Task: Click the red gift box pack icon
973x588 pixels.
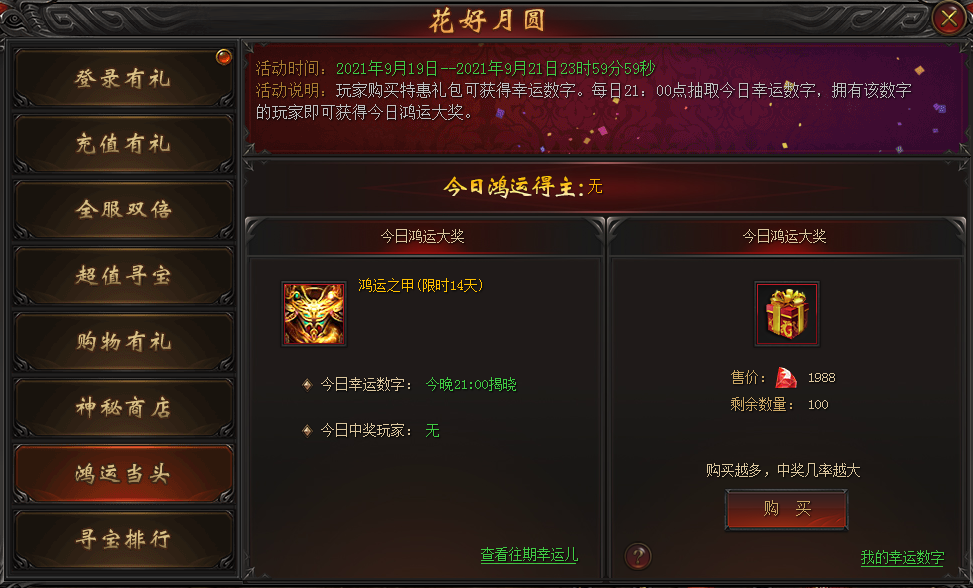Action: [x=787, y=314]
